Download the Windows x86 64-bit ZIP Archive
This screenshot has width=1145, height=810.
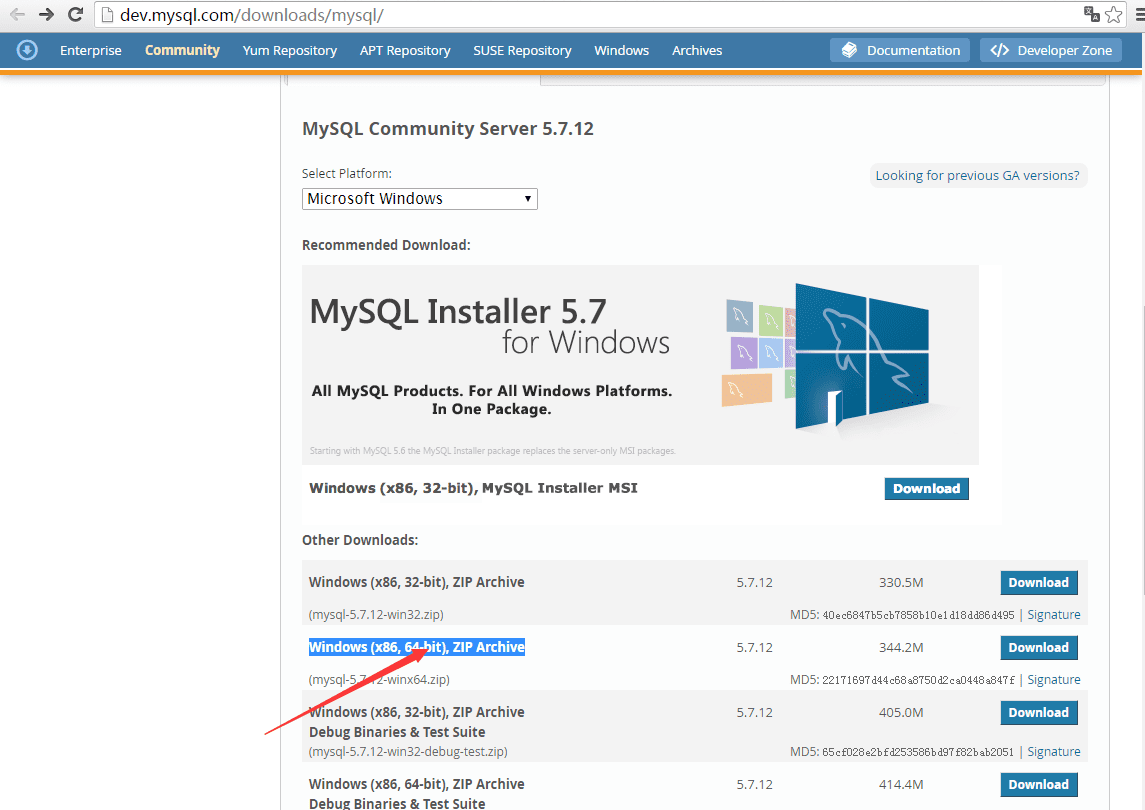click(x=1038, y=647)
